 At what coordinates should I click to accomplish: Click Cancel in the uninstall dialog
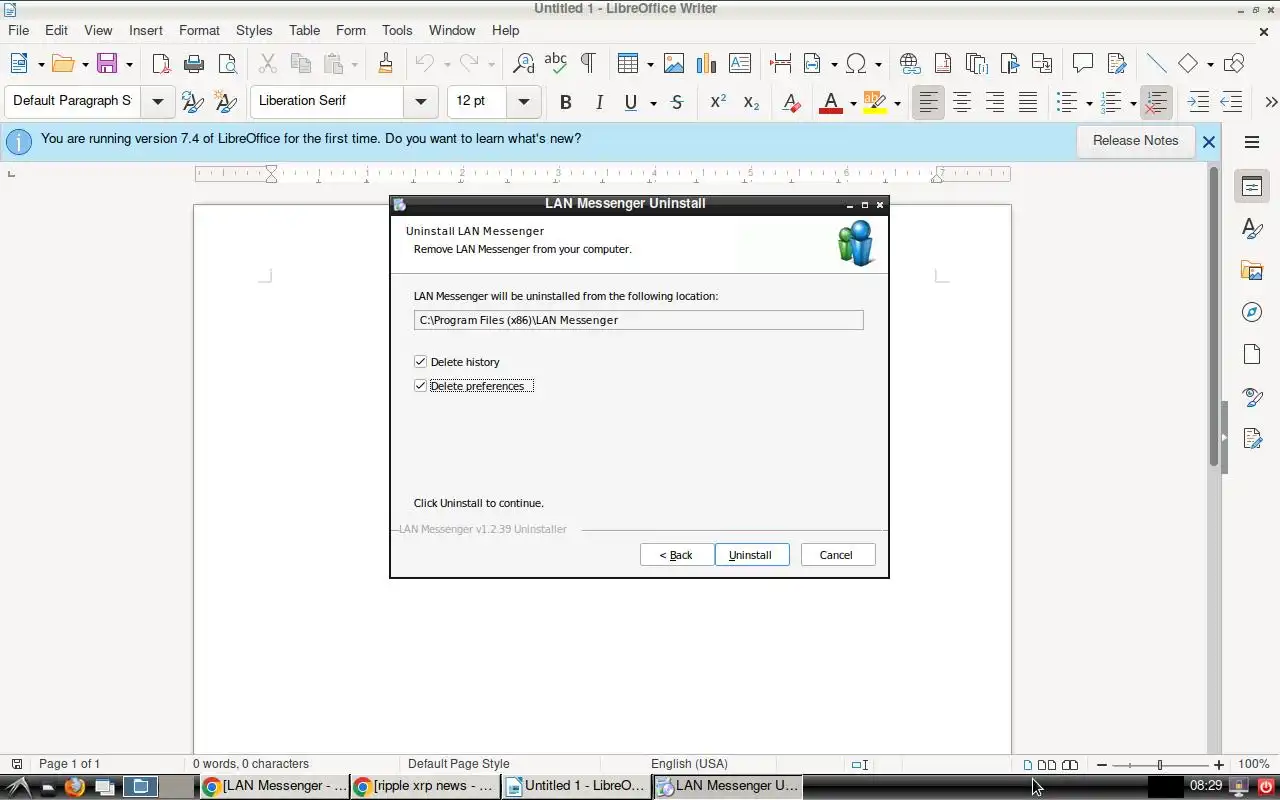point(837,555)
